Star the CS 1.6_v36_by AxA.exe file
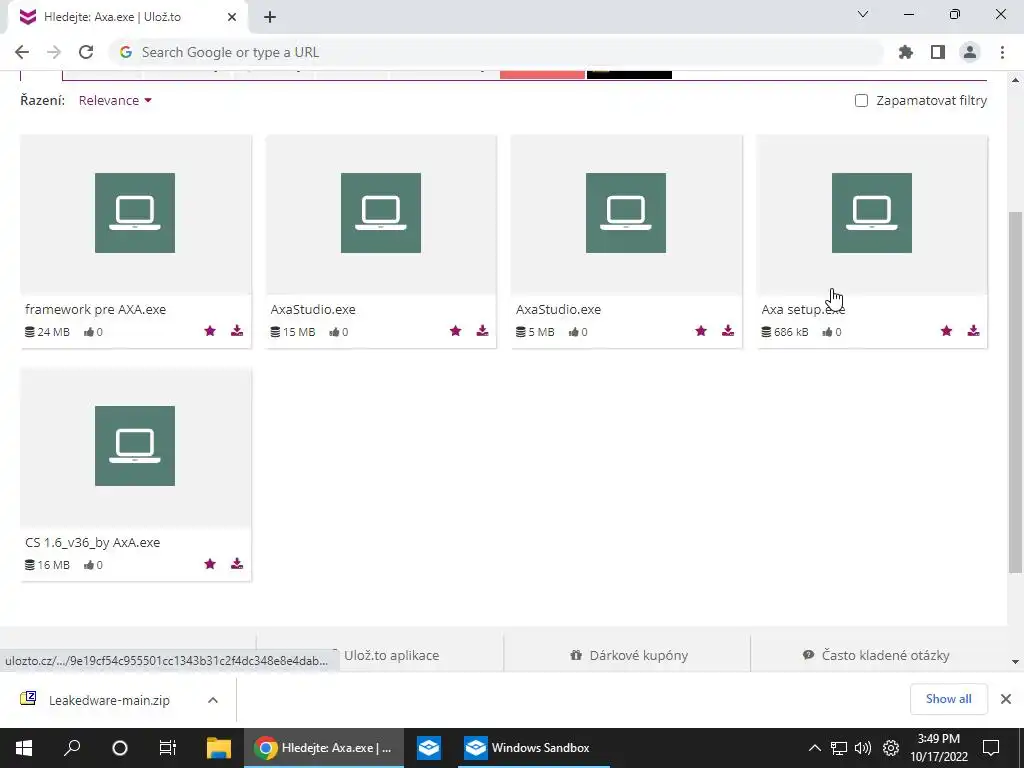This screenshot has width=1024, height=768. pyautogui.click(x=210, y=564)
